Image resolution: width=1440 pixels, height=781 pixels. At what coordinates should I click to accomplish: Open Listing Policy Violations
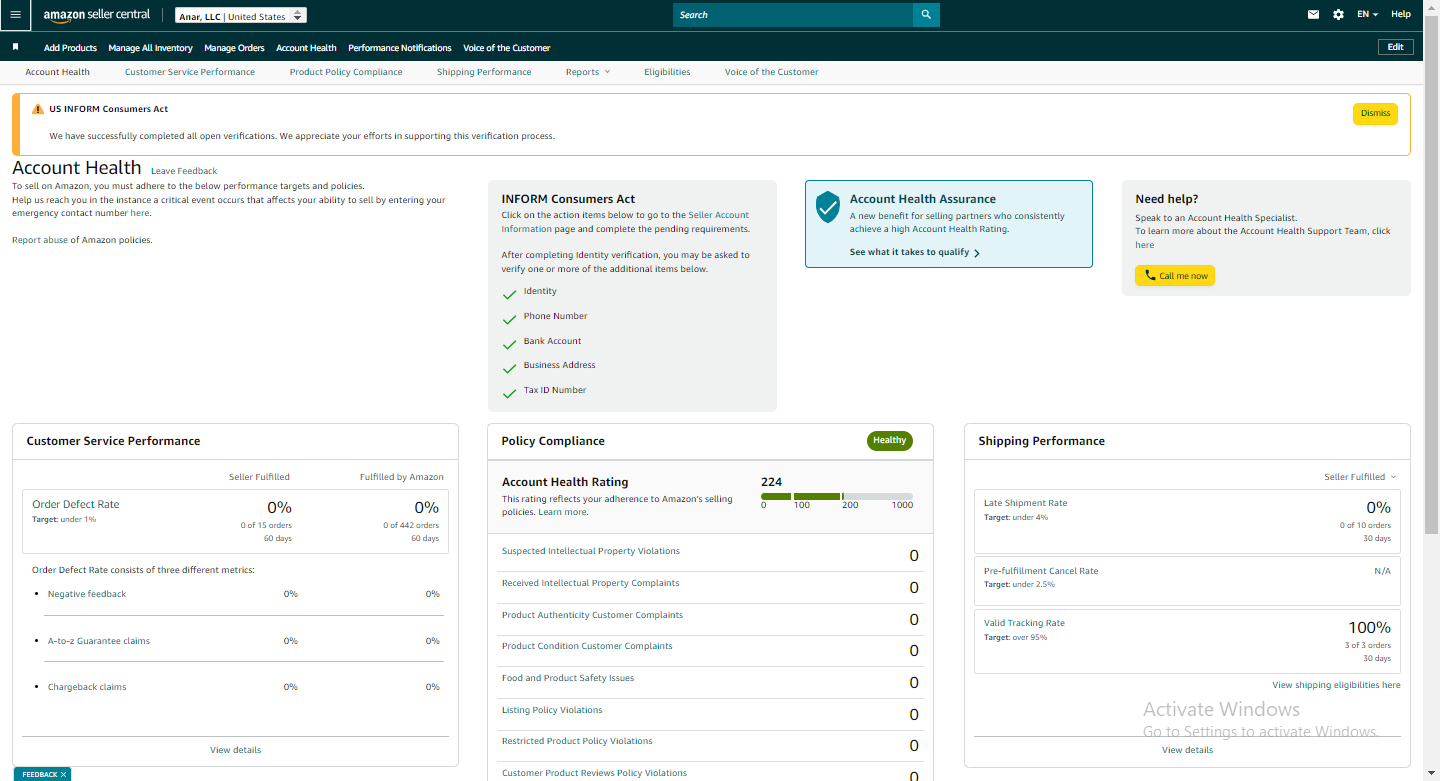pyautogui.click(x=552, y=710)
